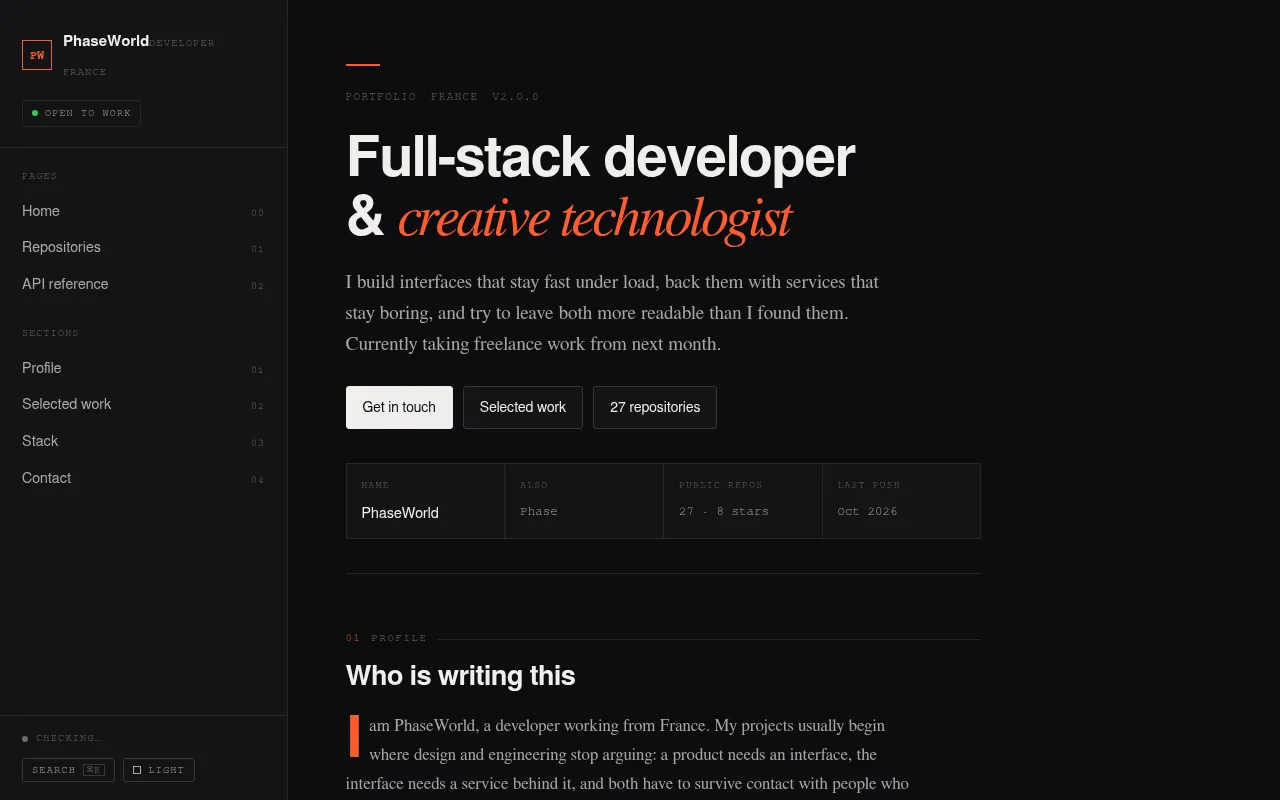Click the PhaseWorld value in Name cell
The width and height of the screenshot is (1280, 800).
pos(400,513)
